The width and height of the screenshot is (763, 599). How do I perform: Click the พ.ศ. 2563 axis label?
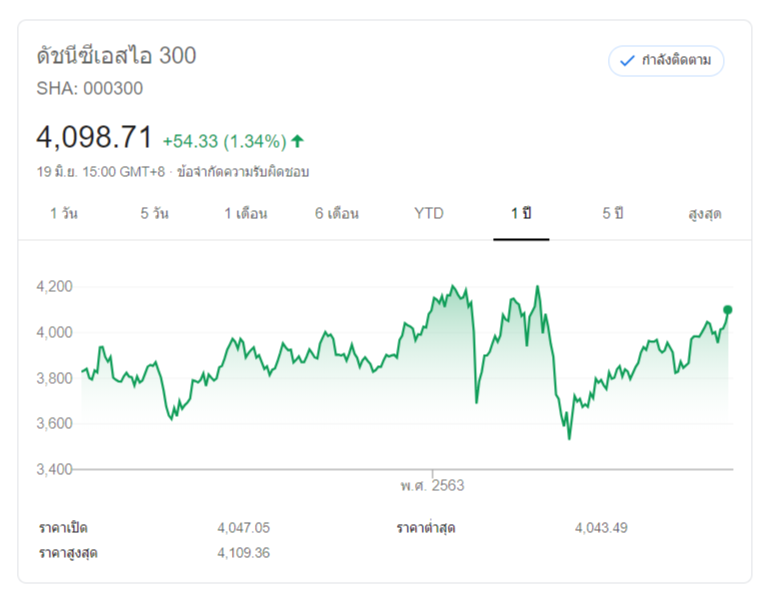432,486
